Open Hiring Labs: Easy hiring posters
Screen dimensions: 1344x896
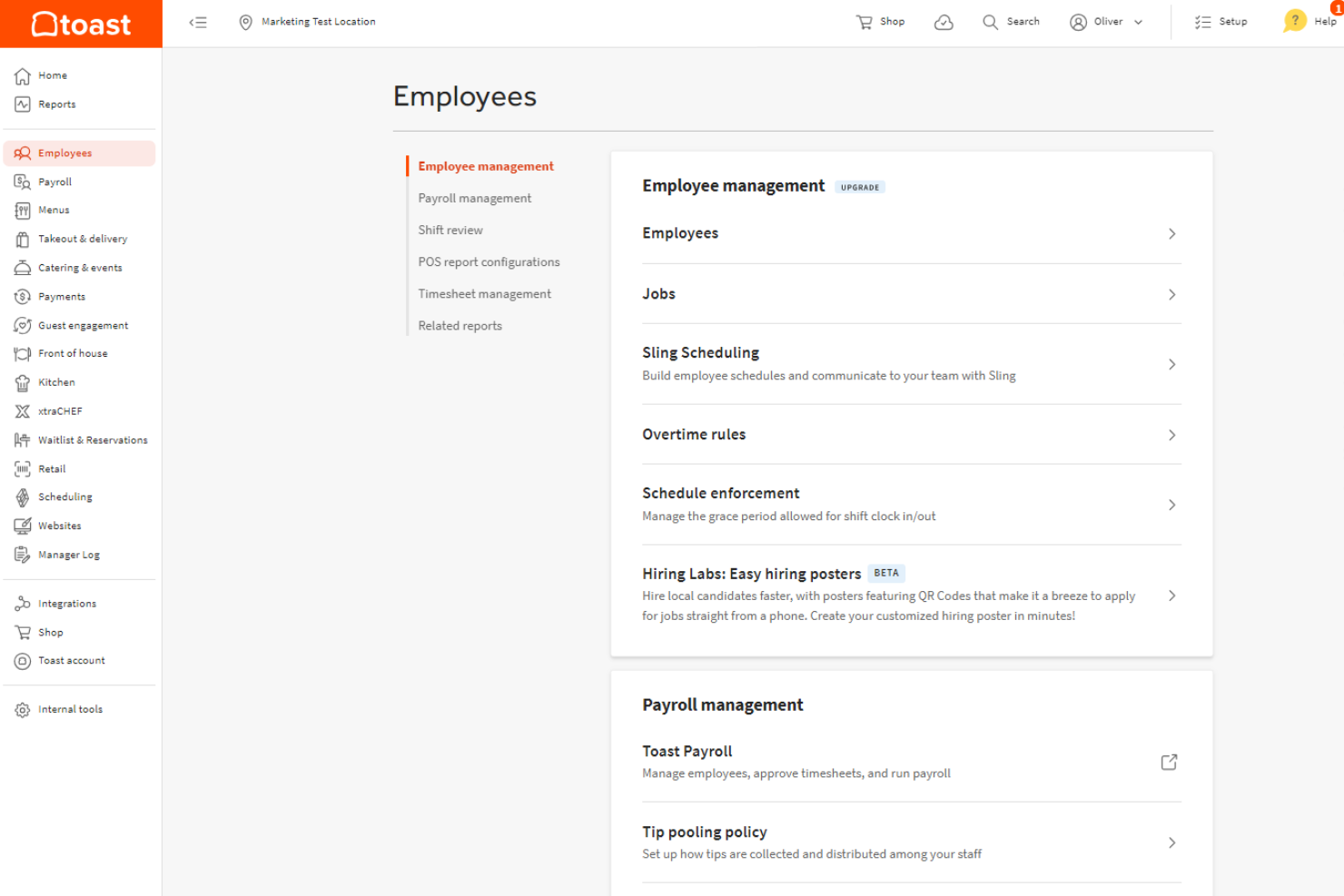point(751,574)
